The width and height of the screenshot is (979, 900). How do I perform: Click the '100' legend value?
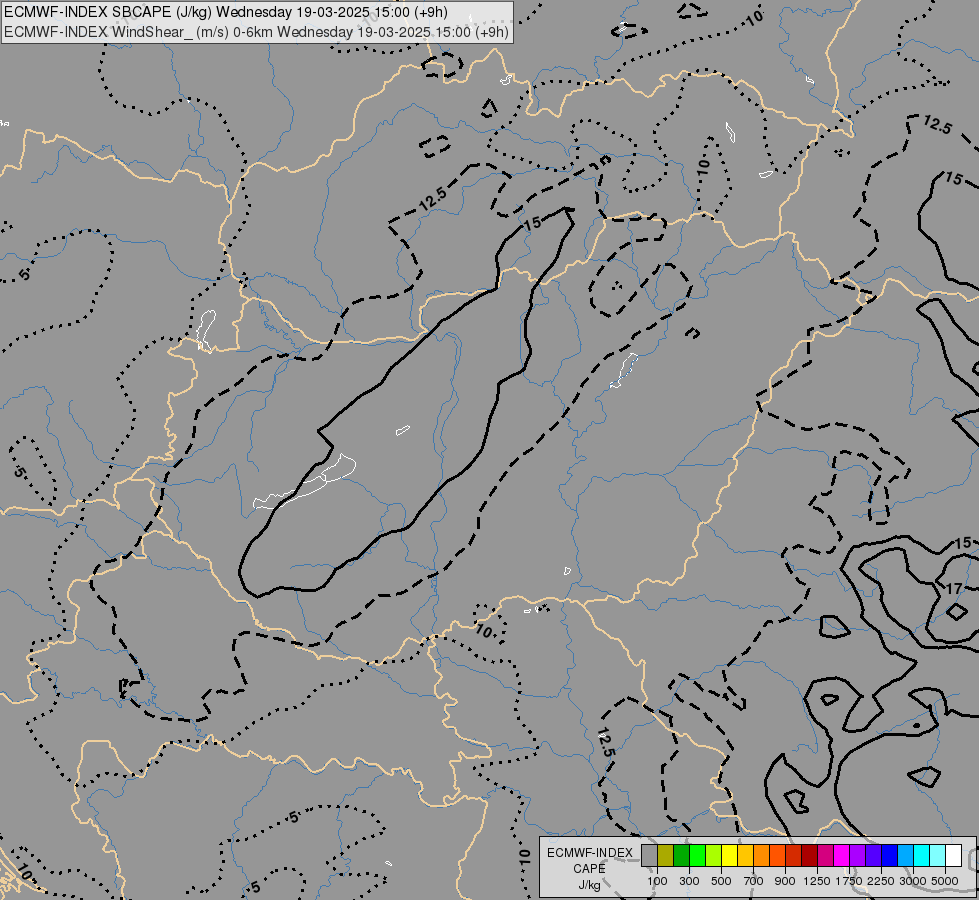[657, 881]
